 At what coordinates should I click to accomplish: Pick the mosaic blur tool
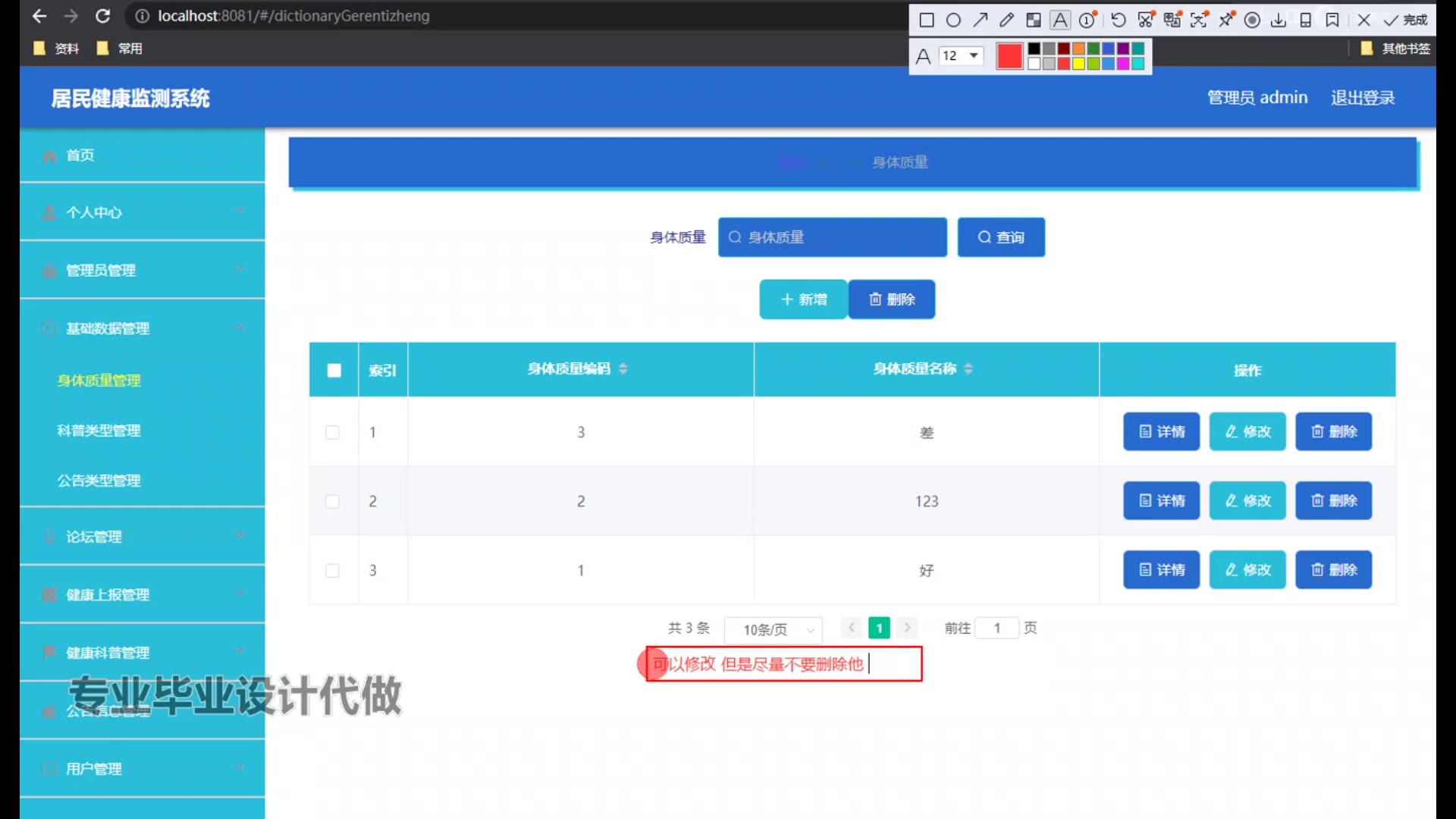pyautogui.click(x=1034, y=20)
